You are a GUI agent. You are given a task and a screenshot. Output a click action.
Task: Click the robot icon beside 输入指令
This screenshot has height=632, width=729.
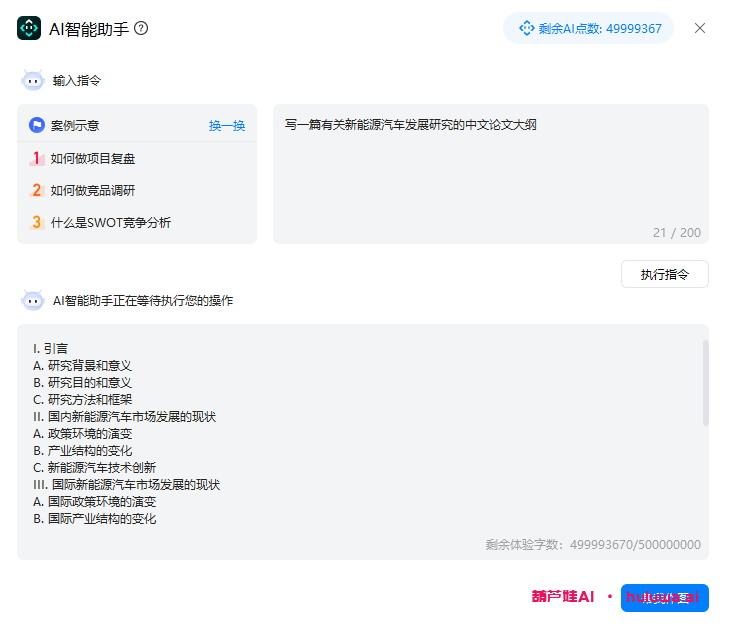point(33,80)
